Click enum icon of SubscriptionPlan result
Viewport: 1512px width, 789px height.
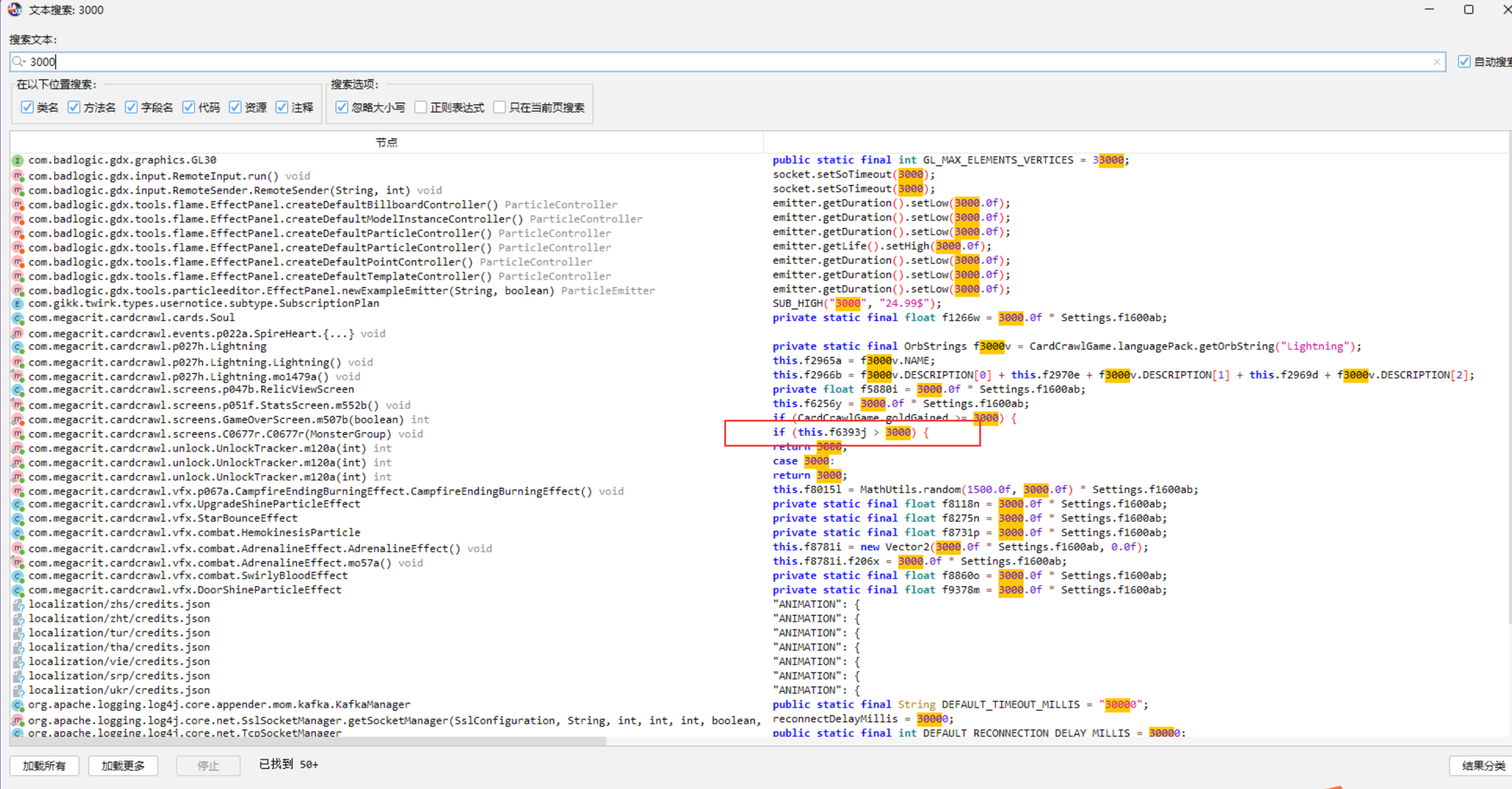point(18,304)
